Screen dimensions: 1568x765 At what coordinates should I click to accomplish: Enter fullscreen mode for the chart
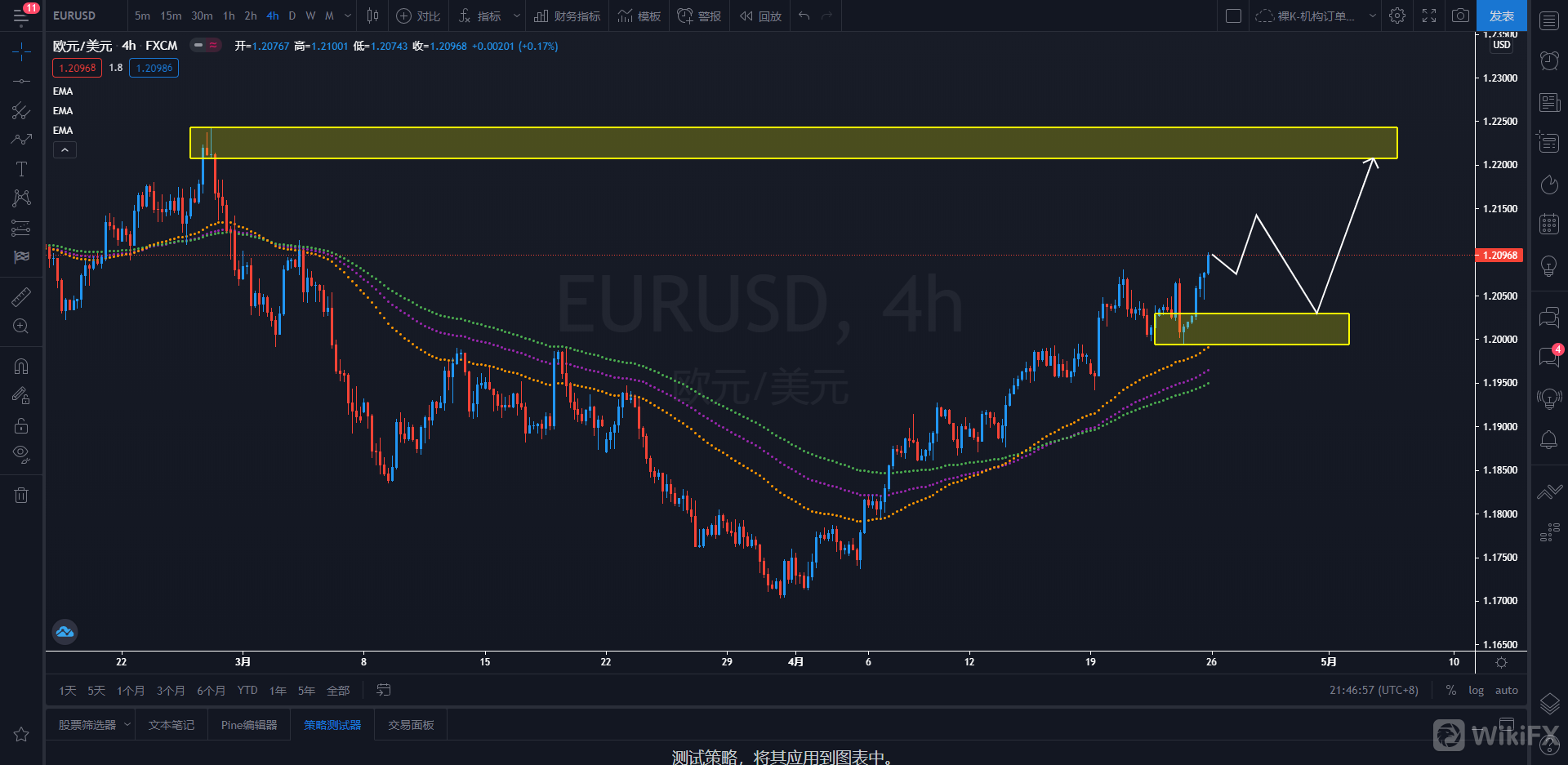(x=1429, y=16)
